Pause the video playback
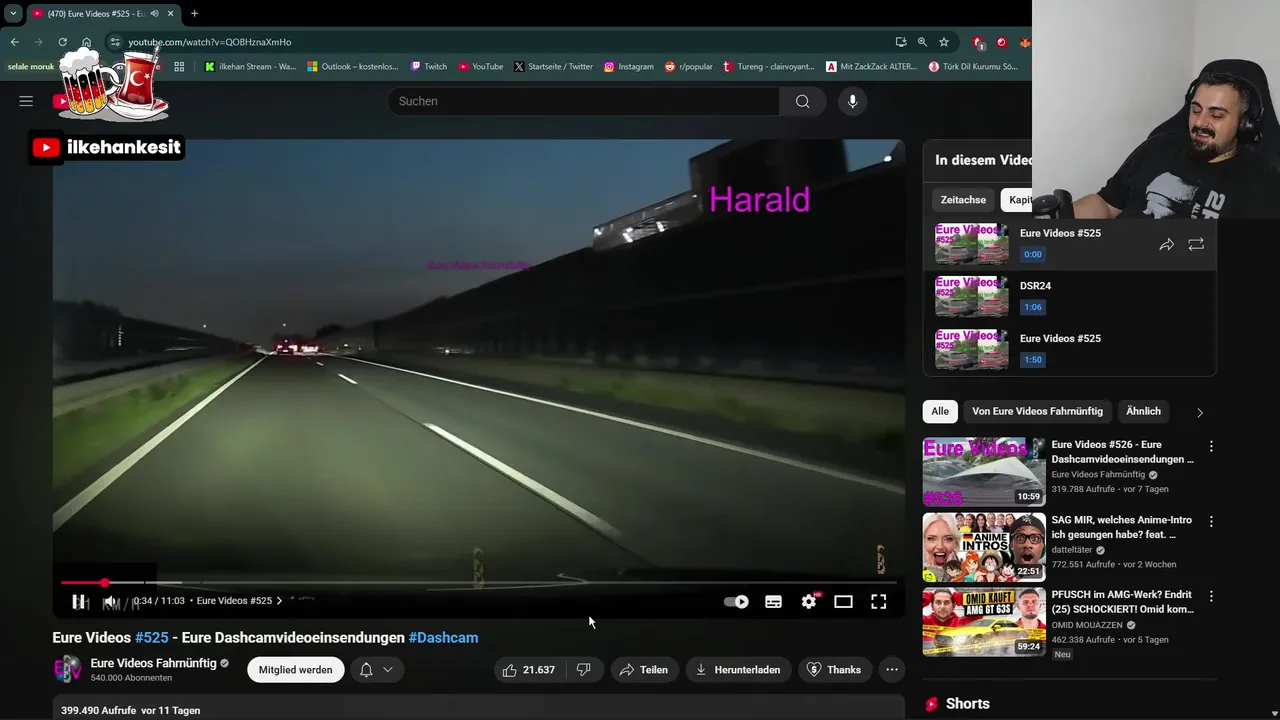The image size is (1280, 720). (x=79, y=601)
